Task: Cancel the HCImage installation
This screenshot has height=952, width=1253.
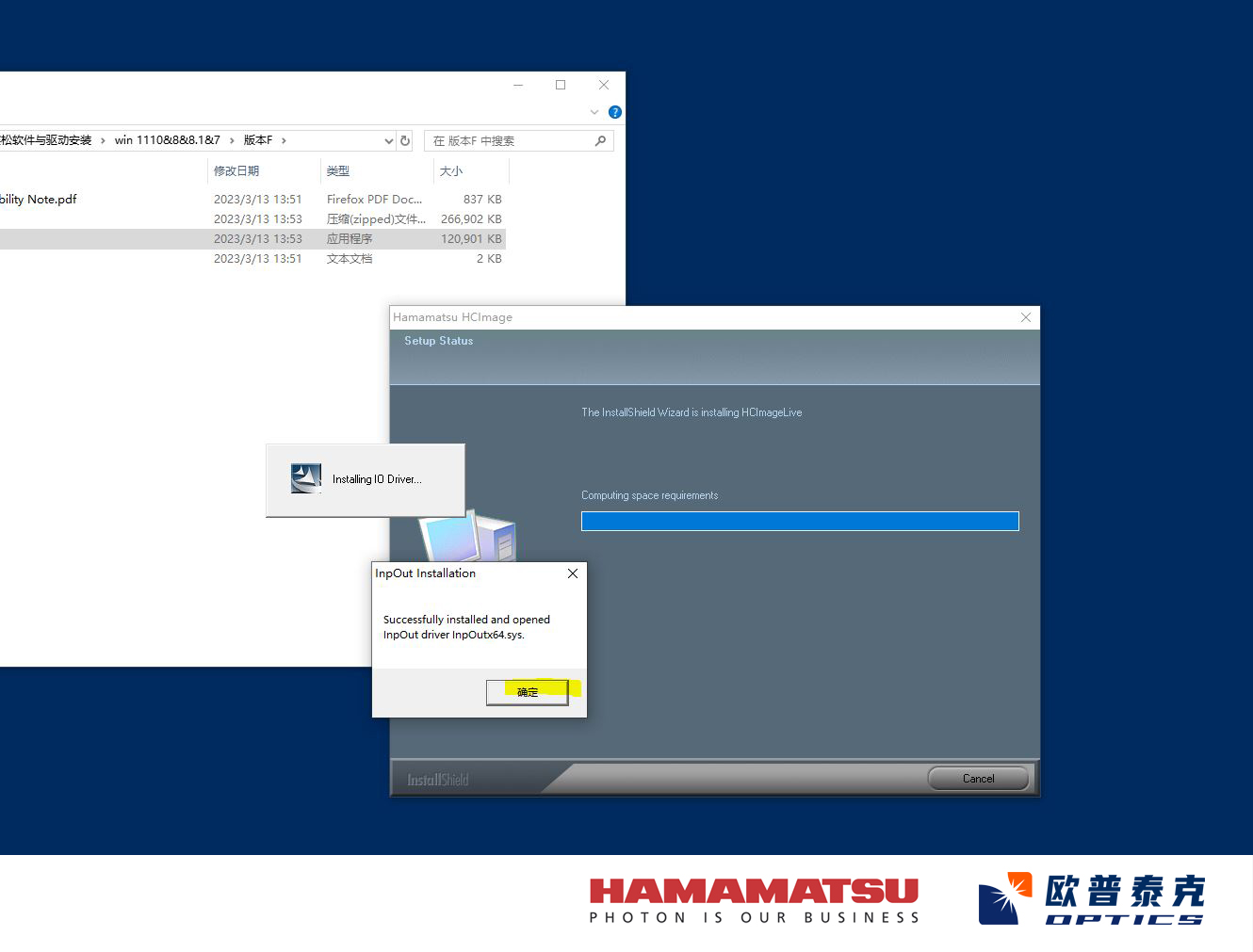Action: pyautogui.click(x=978, y=779)
